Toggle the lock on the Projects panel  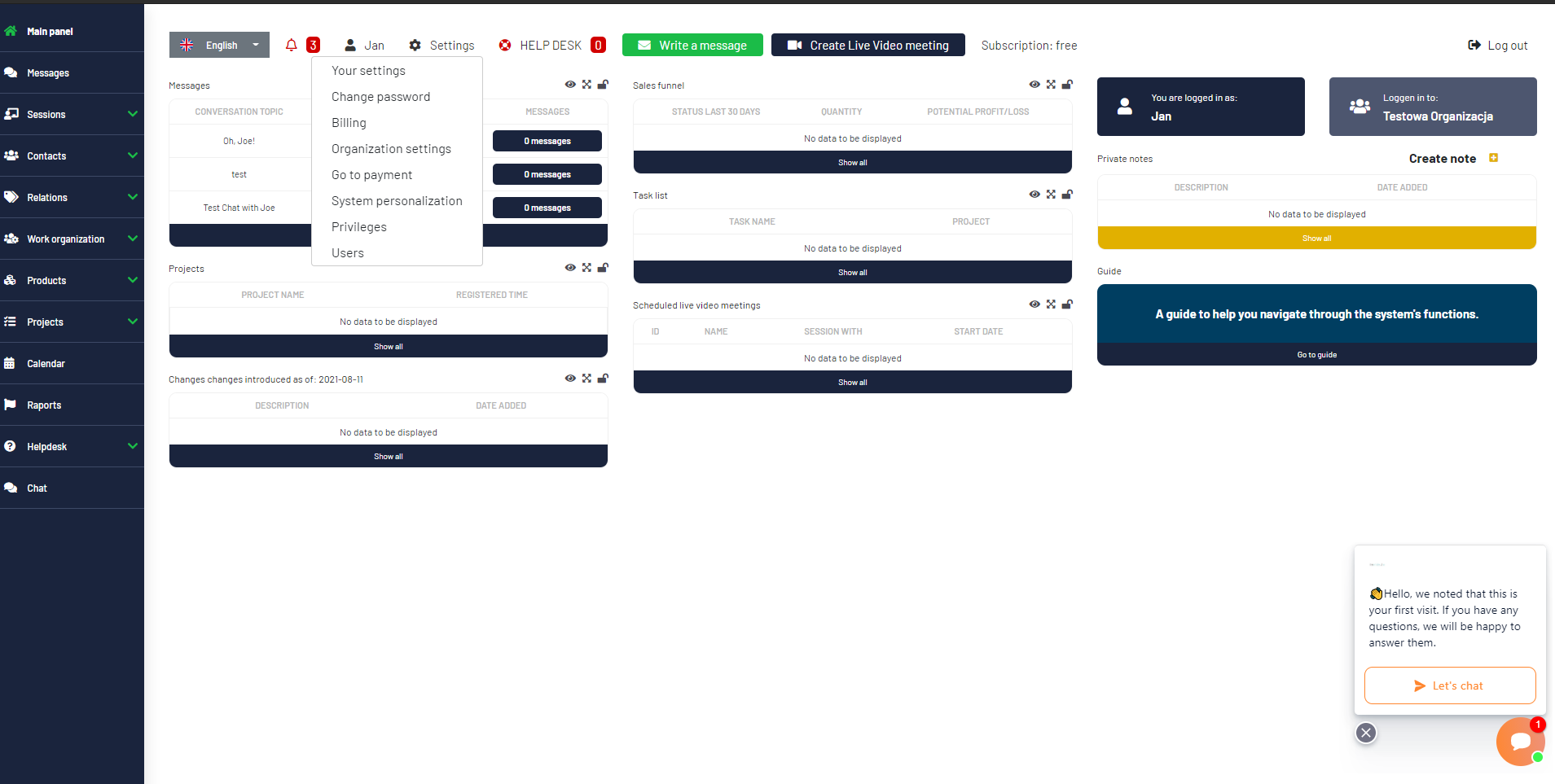point(603,267)
